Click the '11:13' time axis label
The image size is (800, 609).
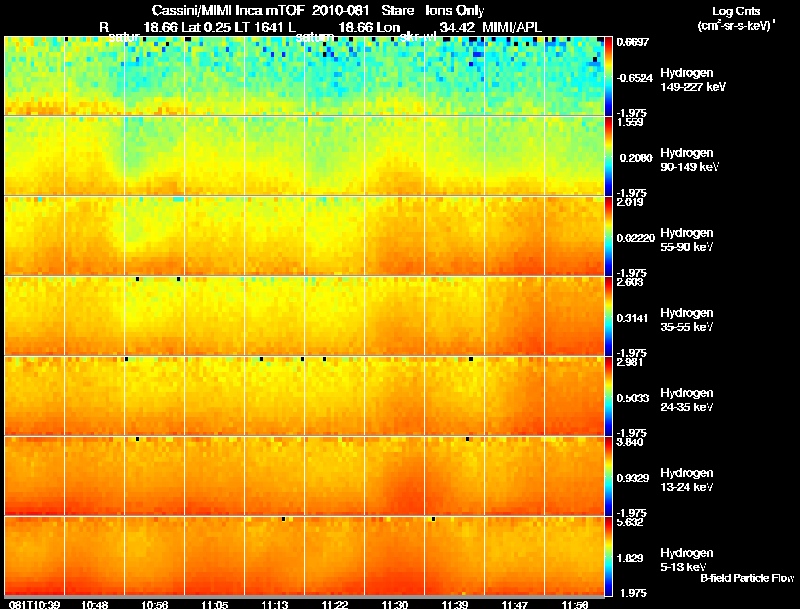tap(274, 604)
